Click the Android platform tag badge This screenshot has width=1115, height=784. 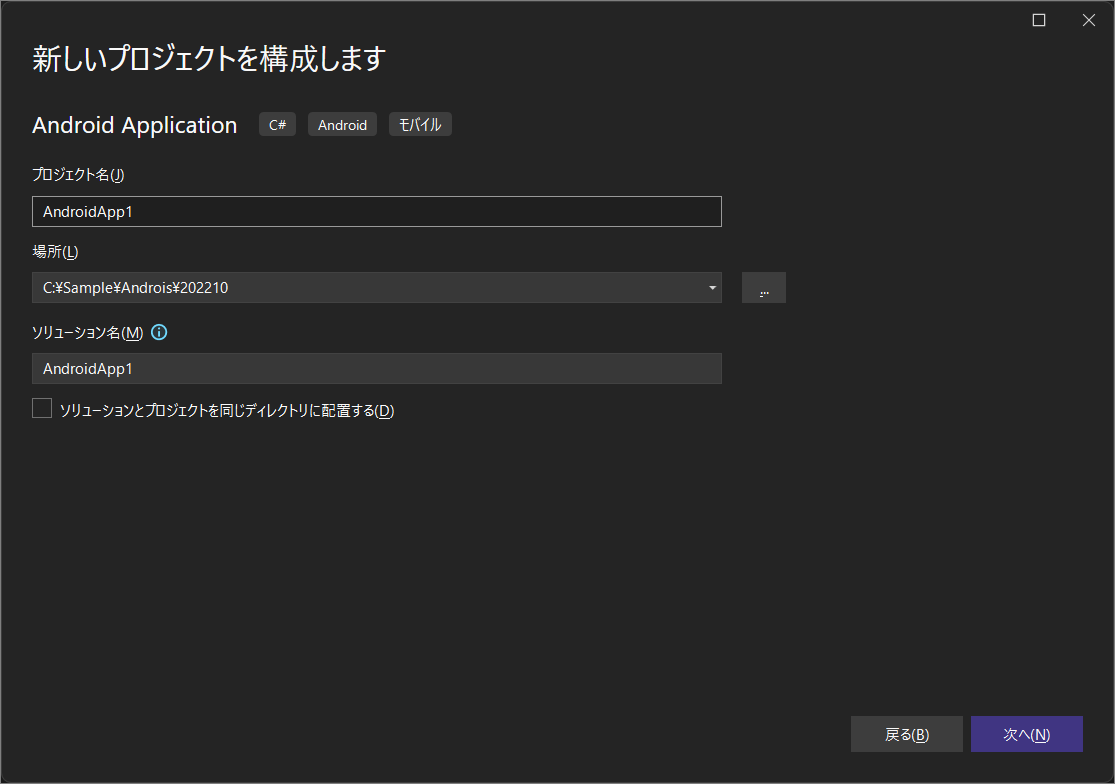point(342,124)
